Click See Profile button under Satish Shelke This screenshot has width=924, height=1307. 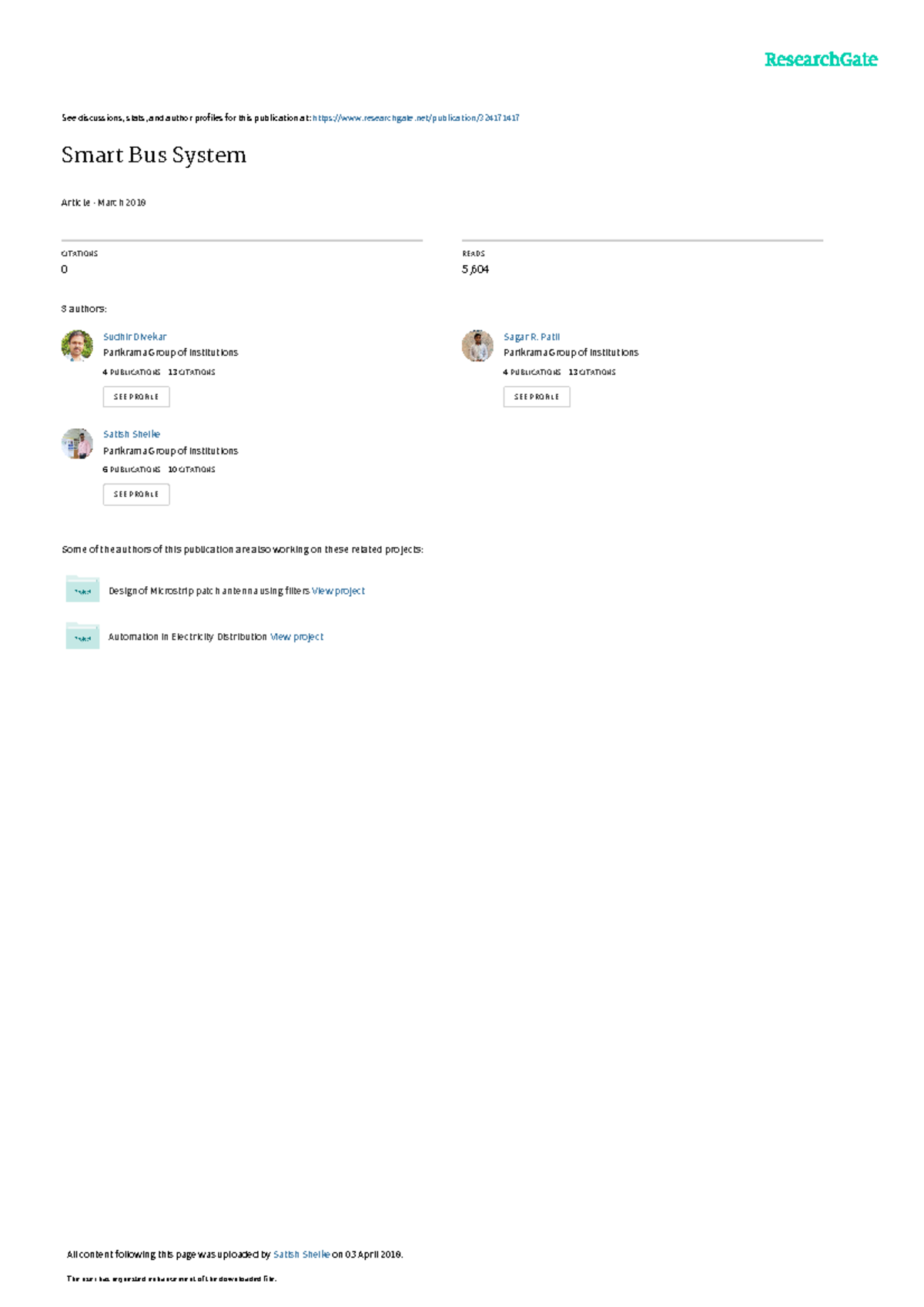tap(136, 494)
